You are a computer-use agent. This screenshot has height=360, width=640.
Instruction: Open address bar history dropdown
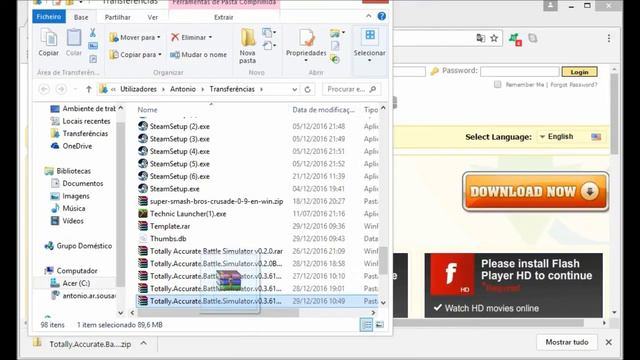point(294,89)
